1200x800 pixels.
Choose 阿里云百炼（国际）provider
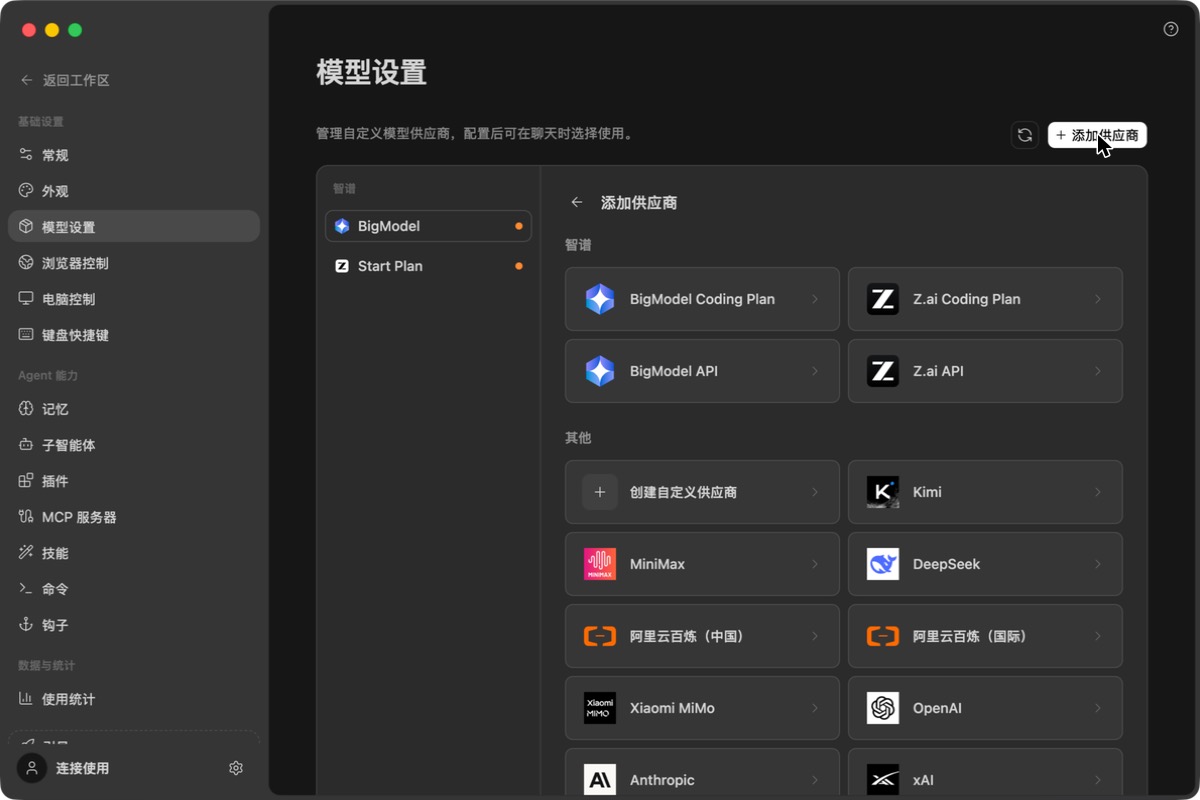tap(985, 636)
